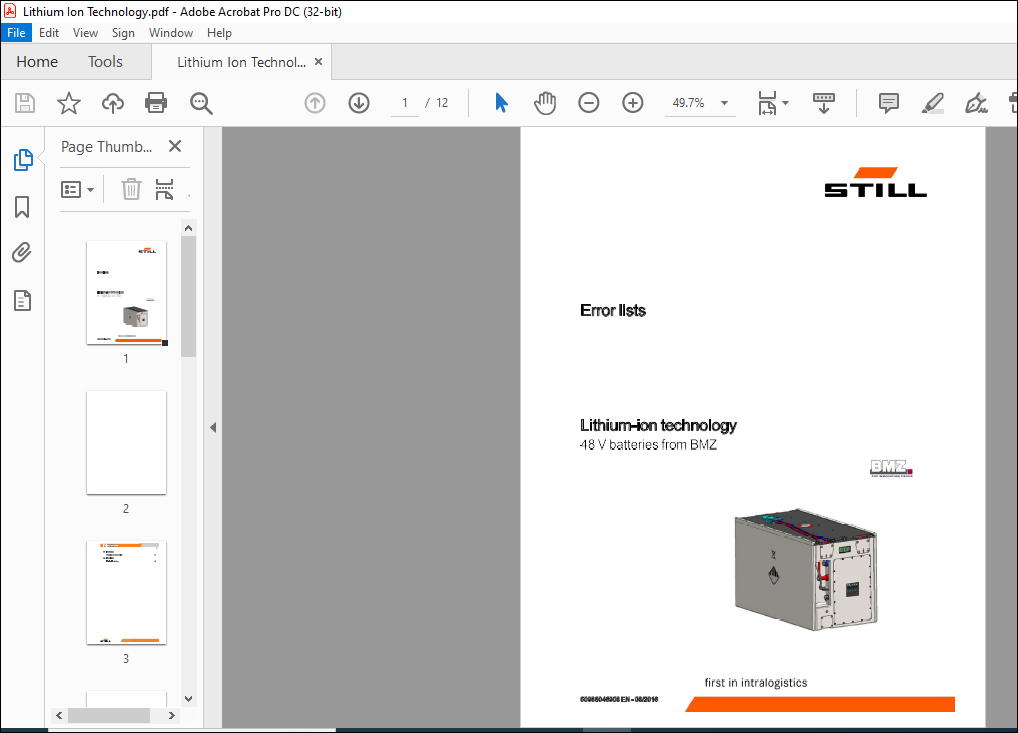Open Page Thumbnails sidebar icon
This screenshot has width=1018, height=733.
[23, 160]
